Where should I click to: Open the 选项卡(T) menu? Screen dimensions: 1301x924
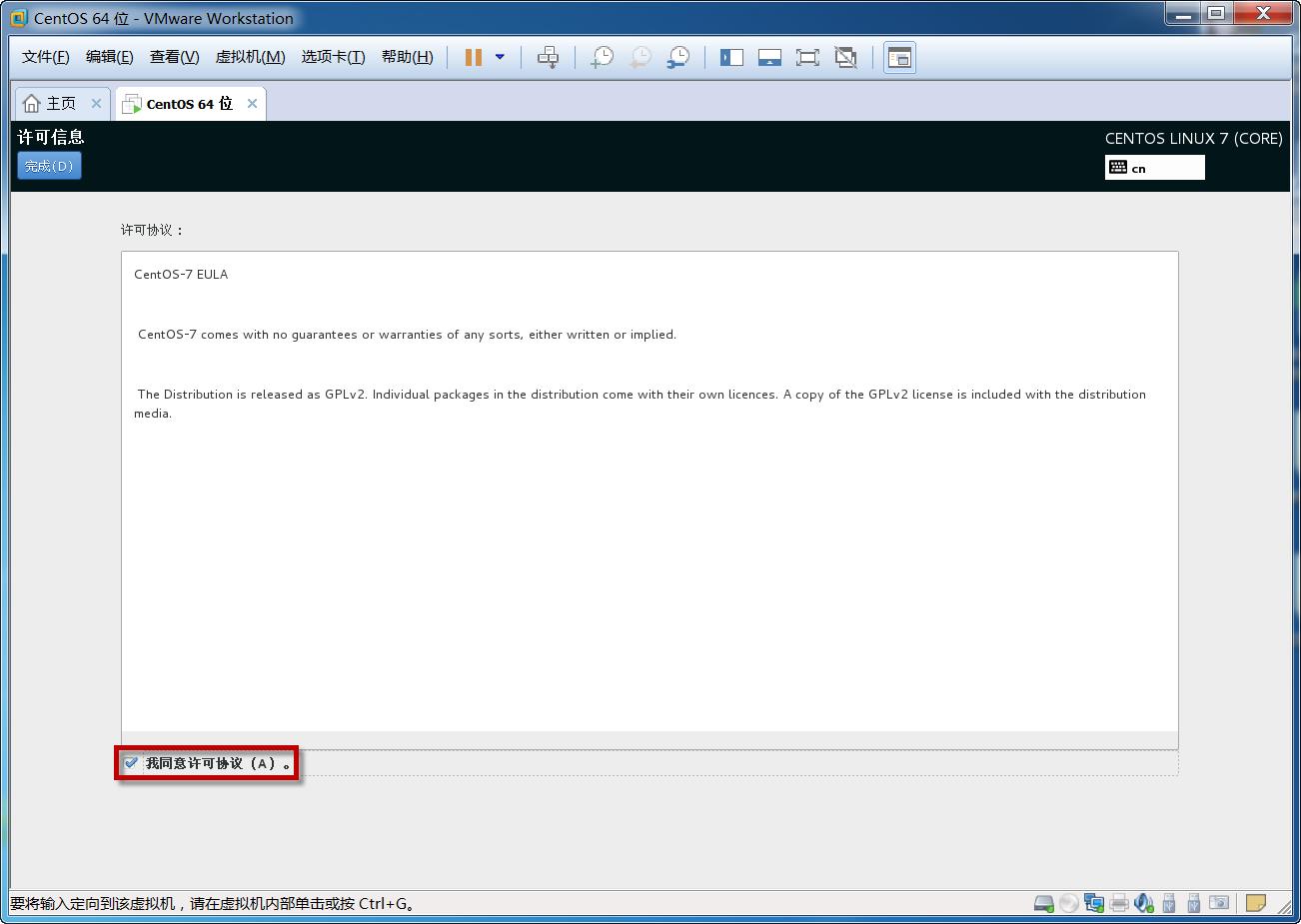coord(334,57)
